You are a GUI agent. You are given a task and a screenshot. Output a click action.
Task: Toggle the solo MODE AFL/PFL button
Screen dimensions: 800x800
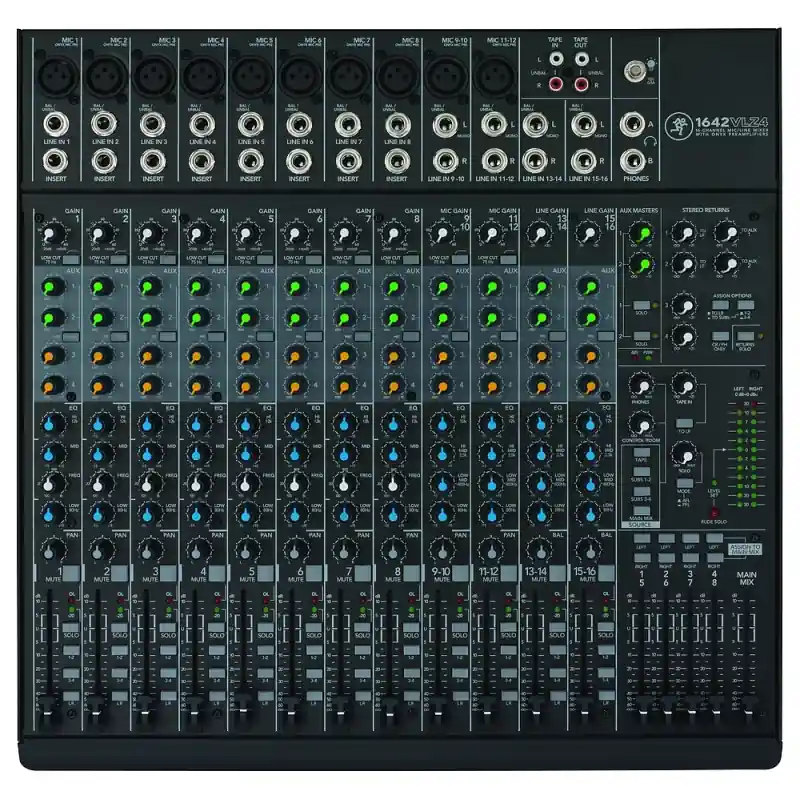point(685,483)
